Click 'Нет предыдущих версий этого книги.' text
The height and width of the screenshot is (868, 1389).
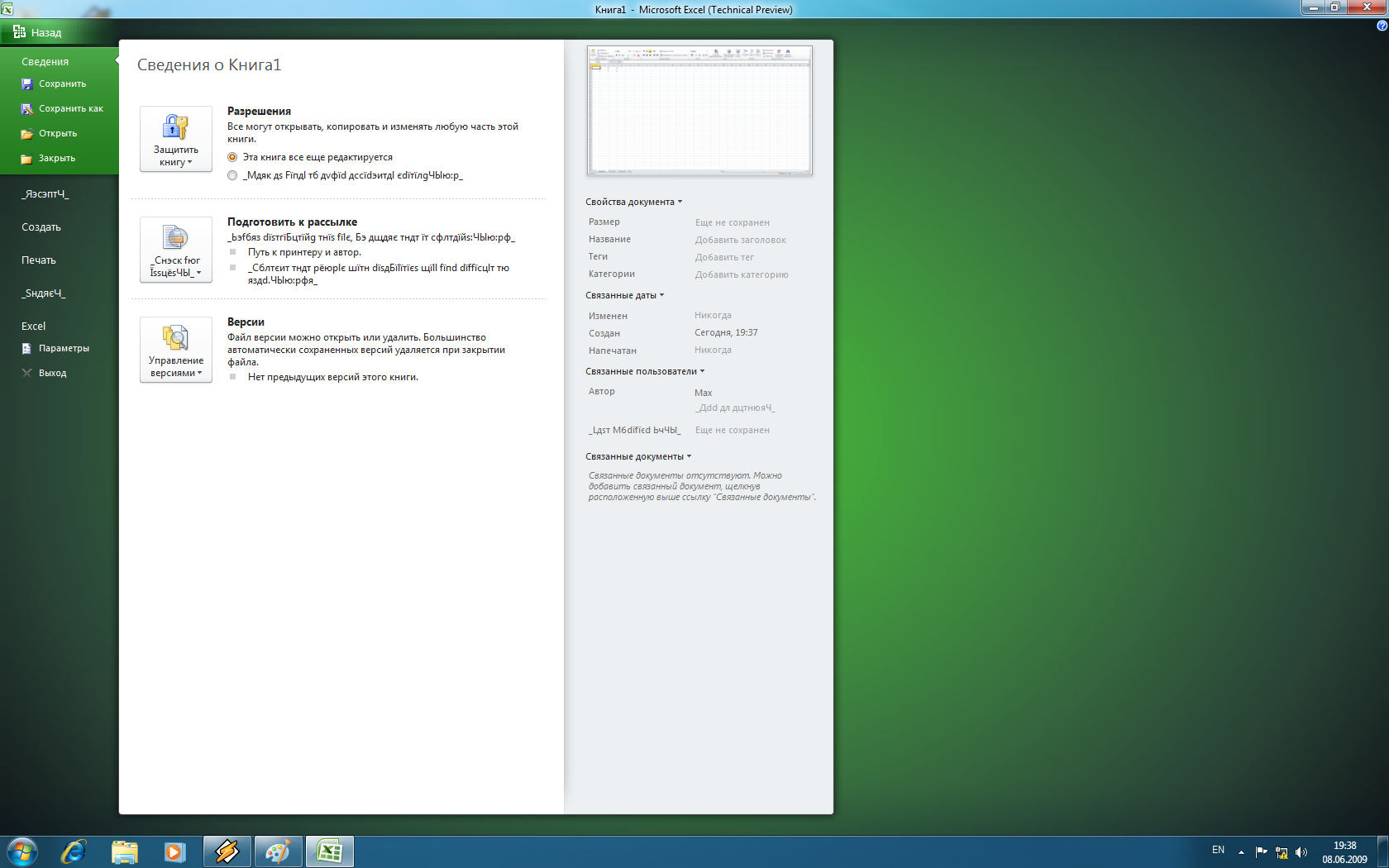tap(333, 377)
